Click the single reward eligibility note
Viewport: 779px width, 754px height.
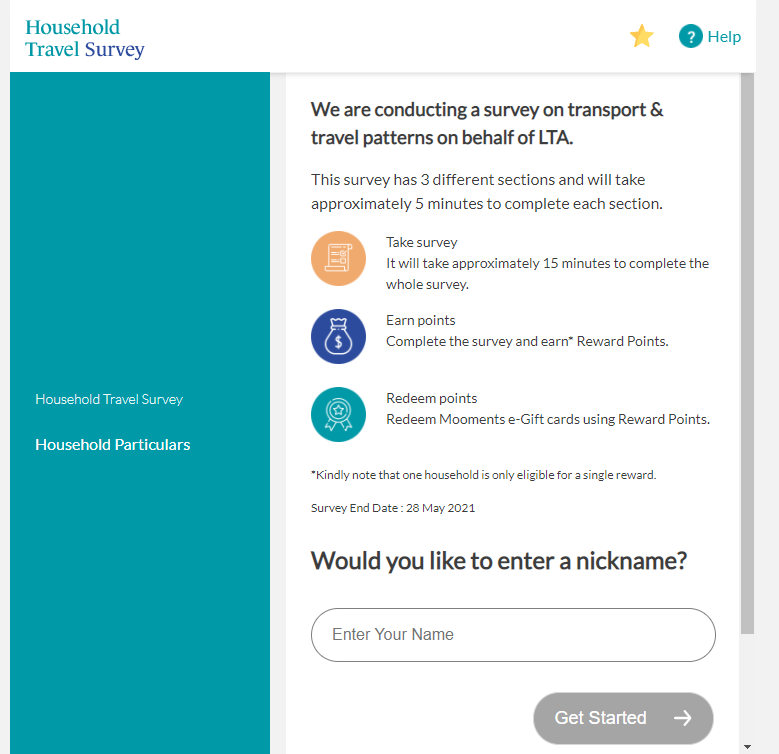[x=483, y=475]
